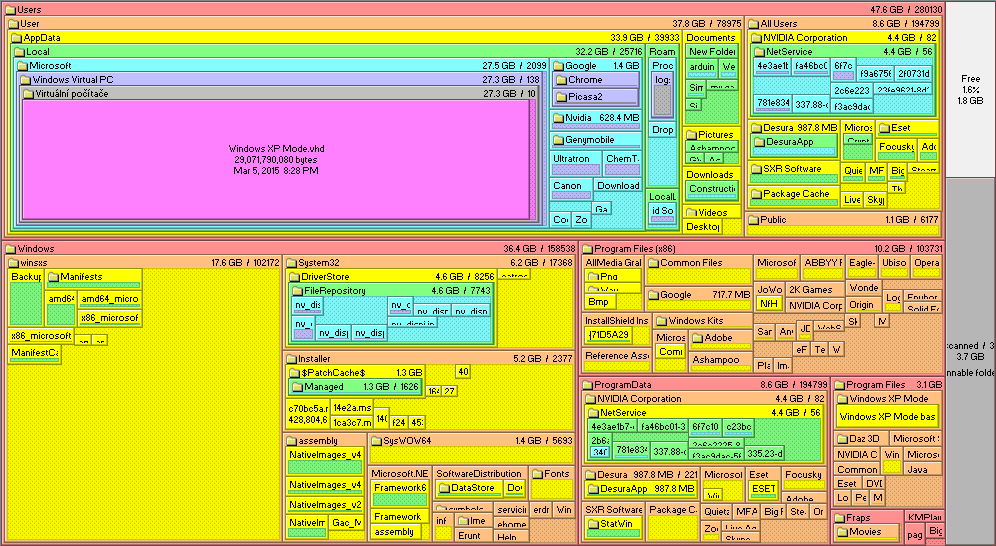
Task: Select the Windows Kits folder icon
Action: [x=661, y=321]
